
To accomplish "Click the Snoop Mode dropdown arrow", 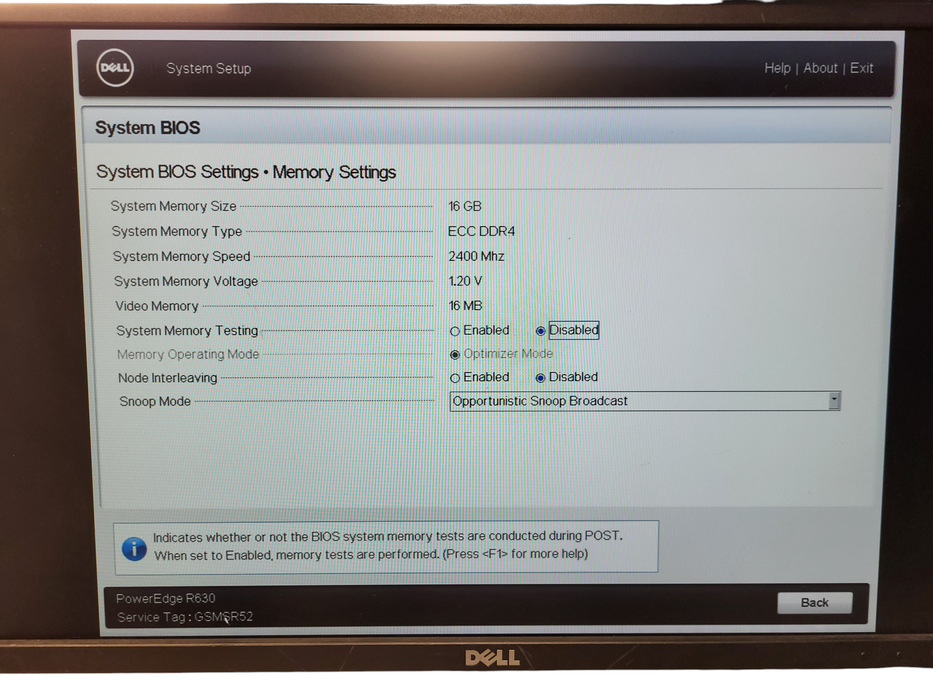I will point(834,401).
